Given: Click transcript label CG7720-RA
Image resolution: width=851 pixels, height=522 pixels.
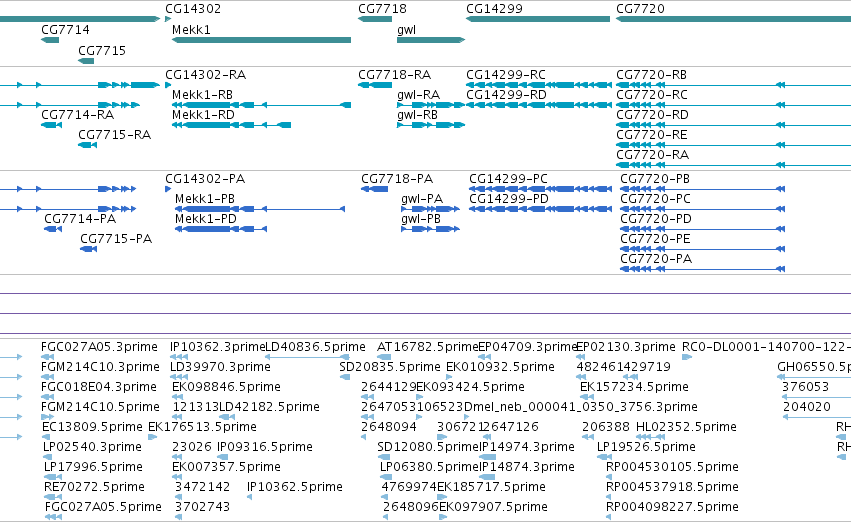Looking at the screenshot, I should [x=652, y=155].
